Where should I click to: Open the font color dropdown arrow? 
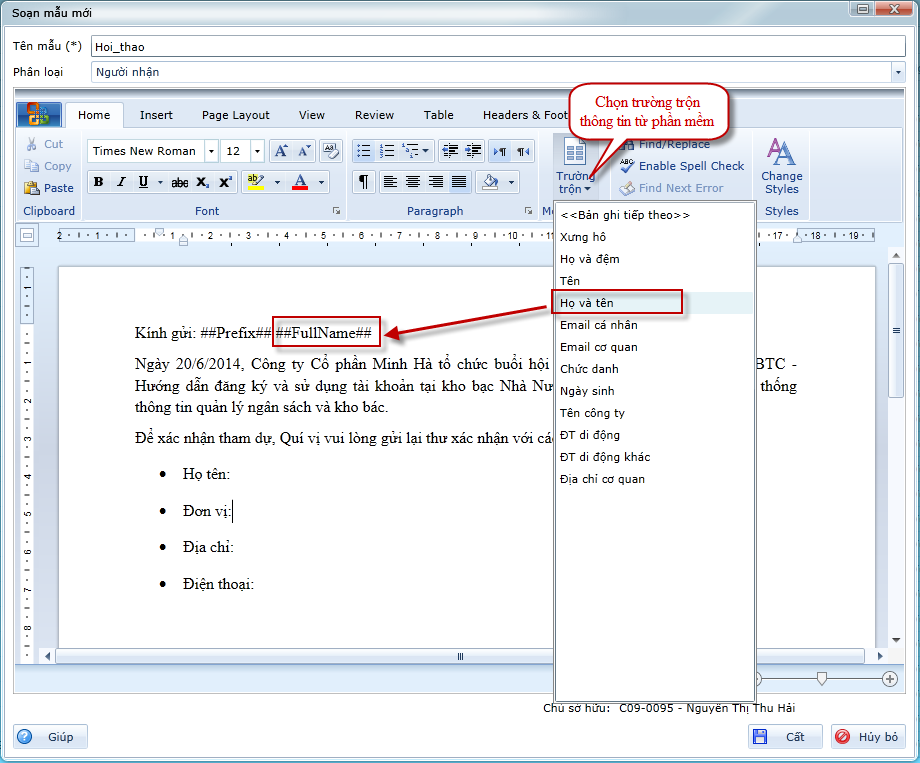coord(322,182)
